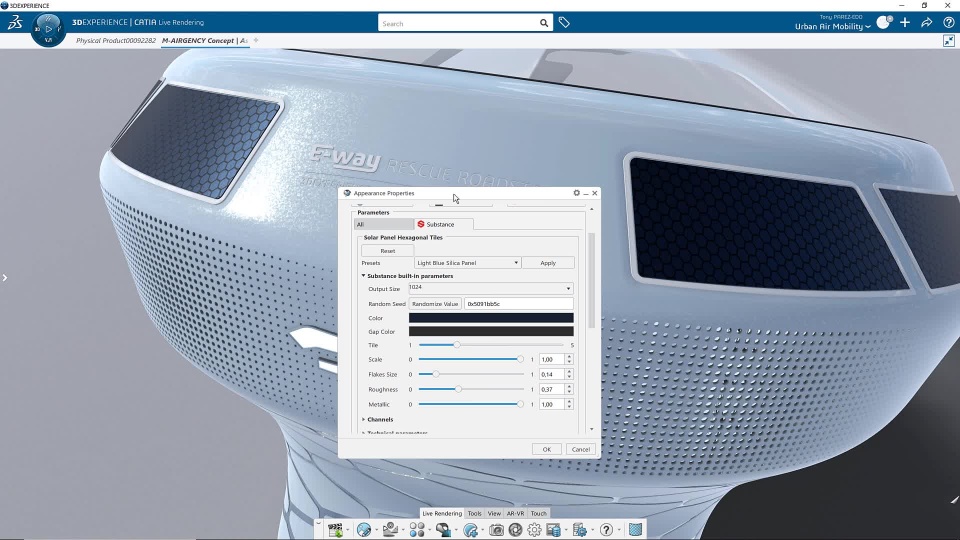960x540 pixels.
Task: Switch to the View tab
Action: [x=494, y=514]
